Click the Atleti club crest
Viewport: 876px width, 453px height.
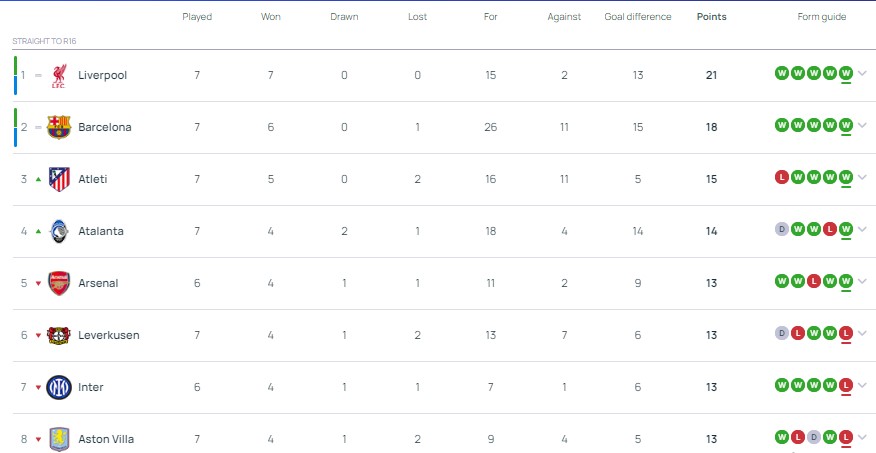click(x=59, y=179)
